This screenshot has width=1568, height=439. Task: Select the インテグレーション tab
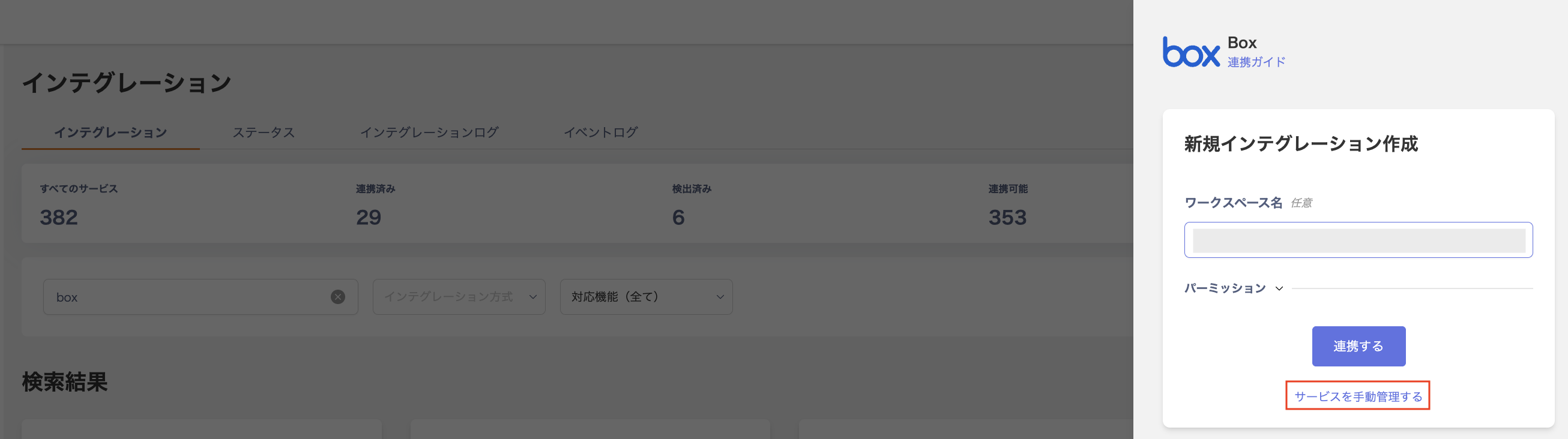pos(110,133)
